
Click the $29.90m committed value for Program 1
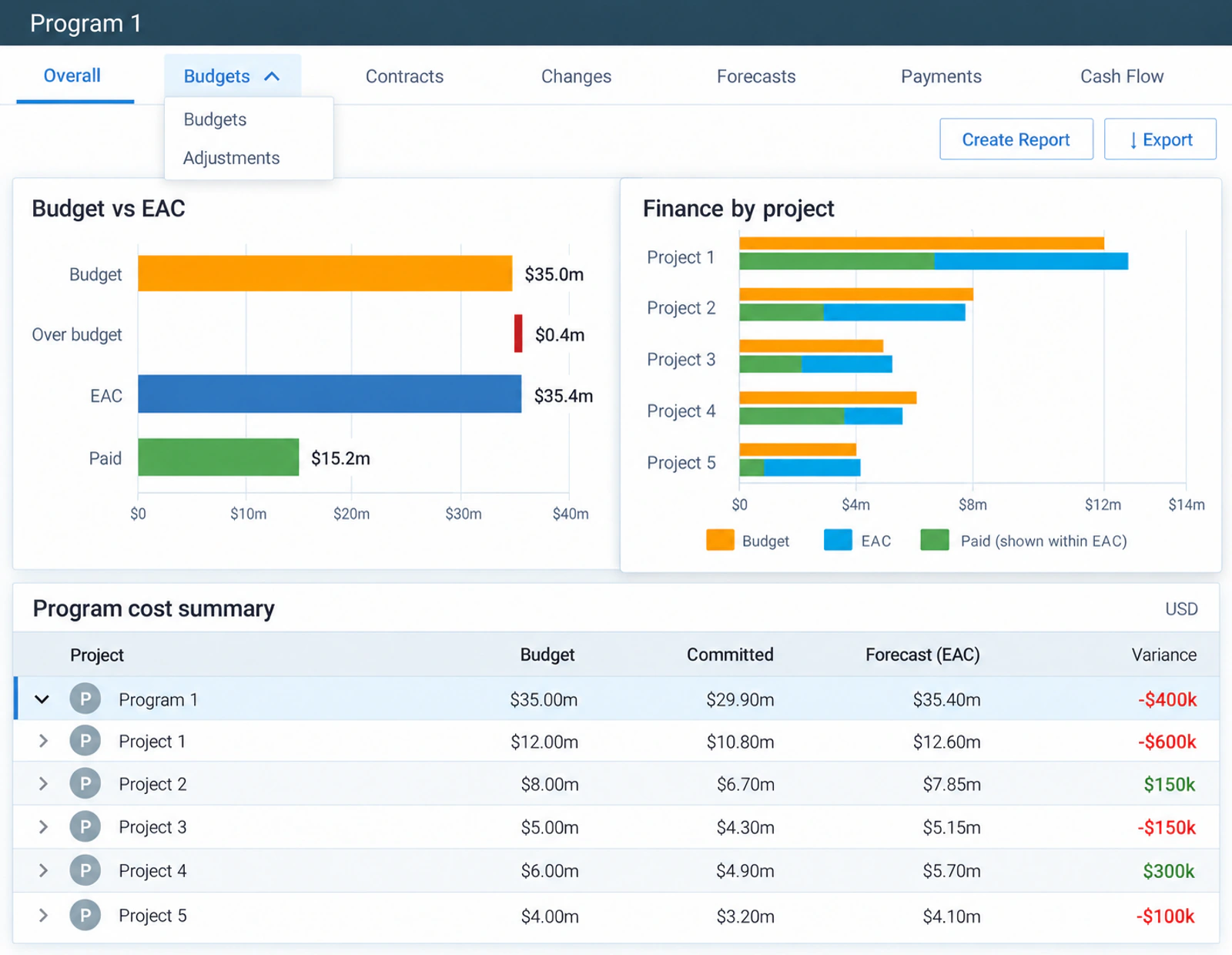740,699
